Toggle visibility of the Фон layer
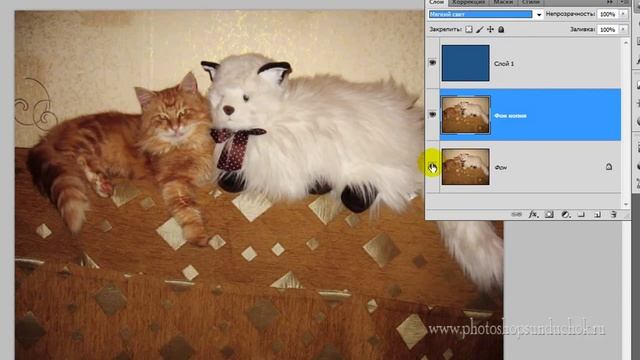This screenshot has height=360, width=640. click(432, 167)
